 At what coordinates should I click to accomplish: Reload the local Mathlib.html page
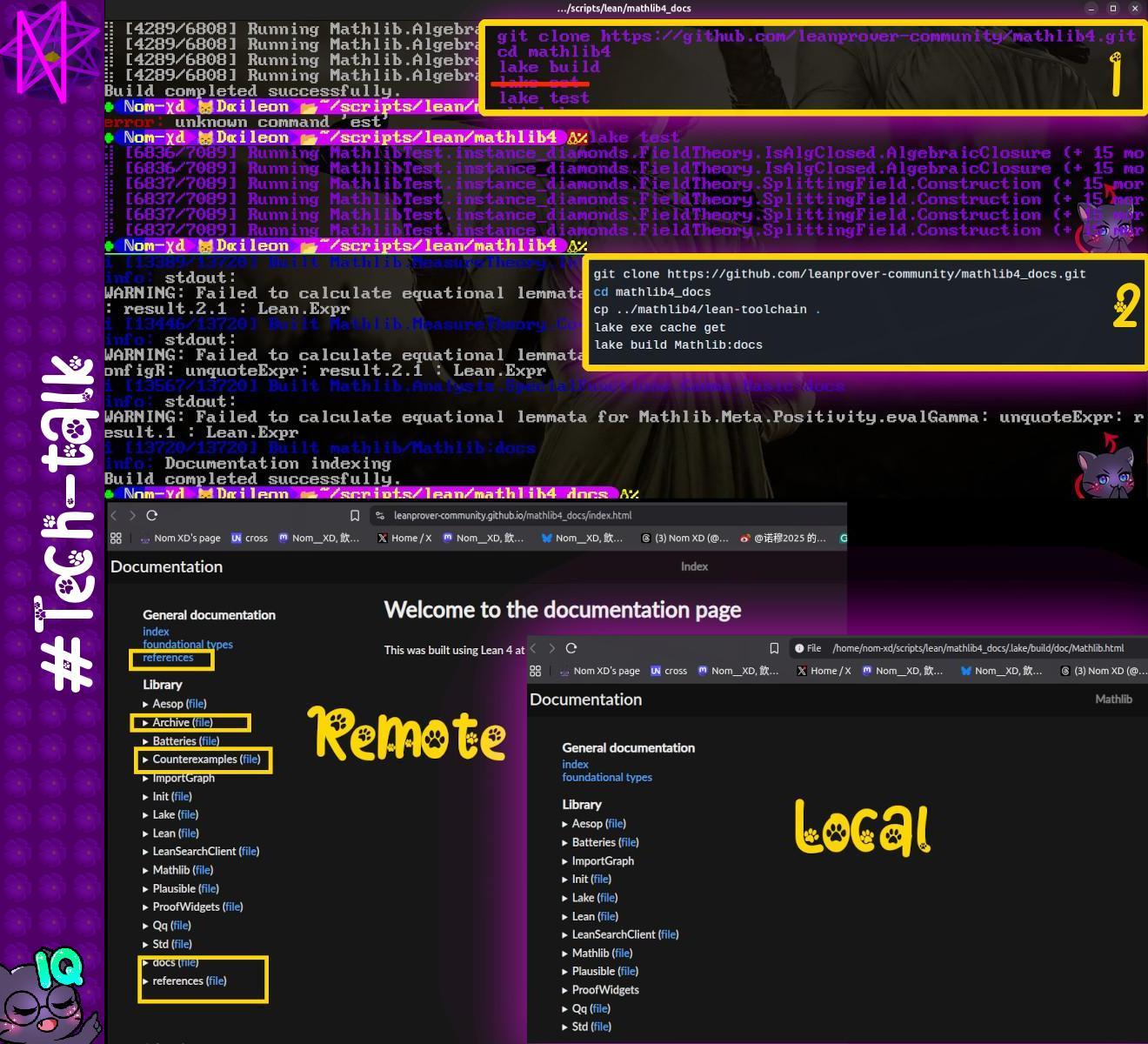tap(571, 648)
